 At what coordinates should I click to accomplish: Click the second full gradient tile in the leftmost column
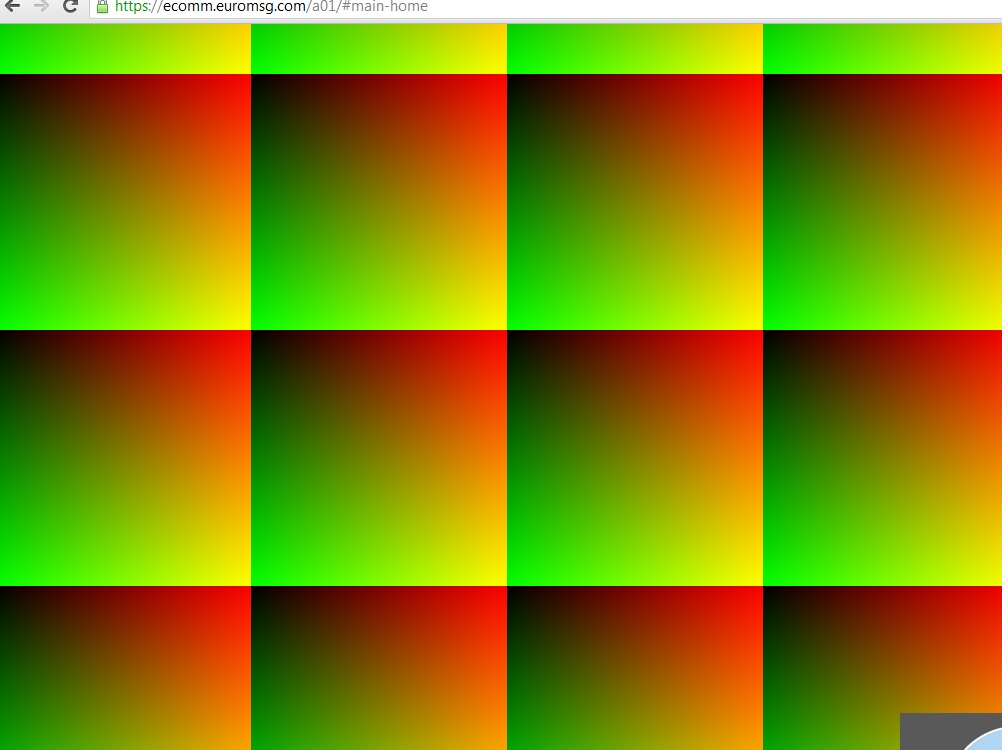coord(125,458)
